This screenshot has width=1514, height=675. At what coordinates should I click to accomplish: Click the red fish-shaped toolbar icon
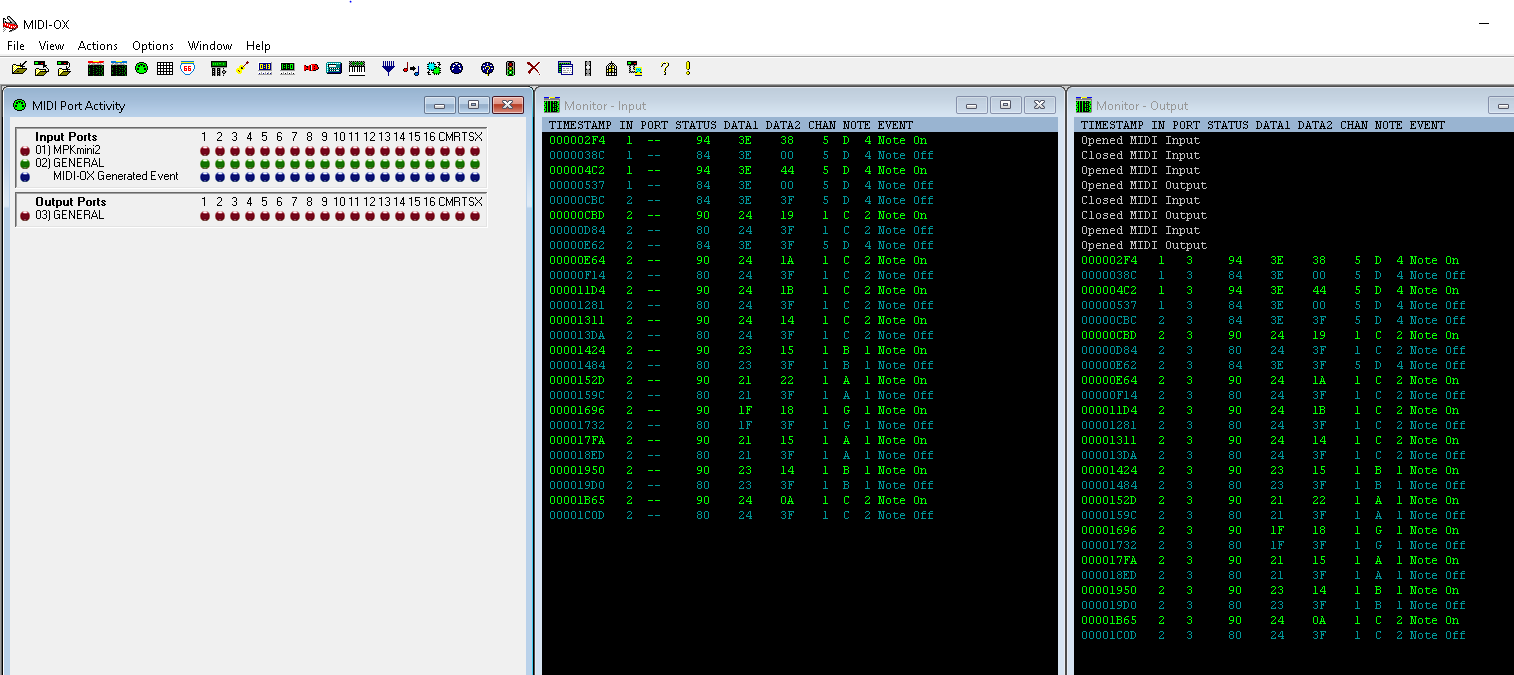tap(311, 68)
